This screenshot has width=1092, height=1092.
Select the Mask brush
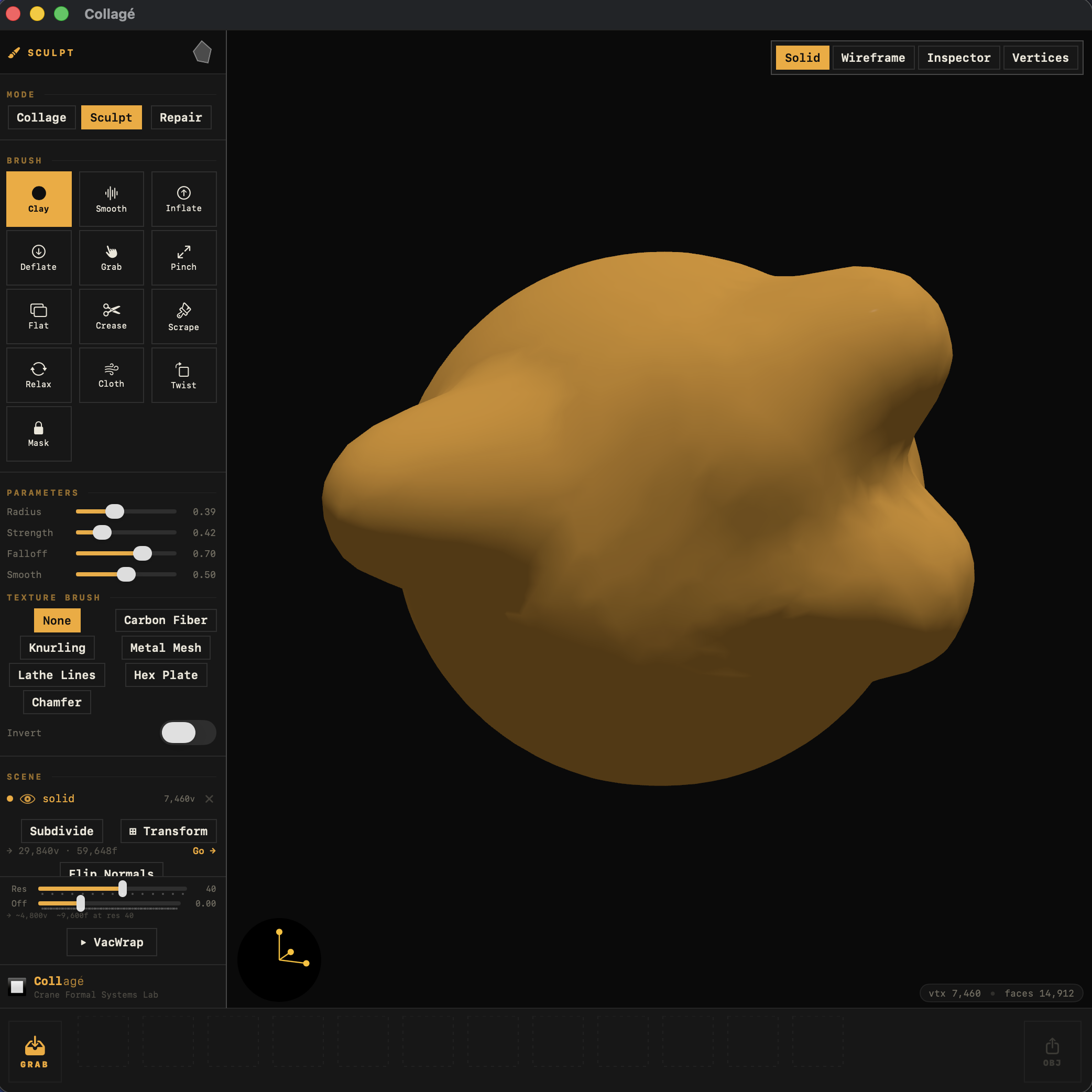(38, 433)
